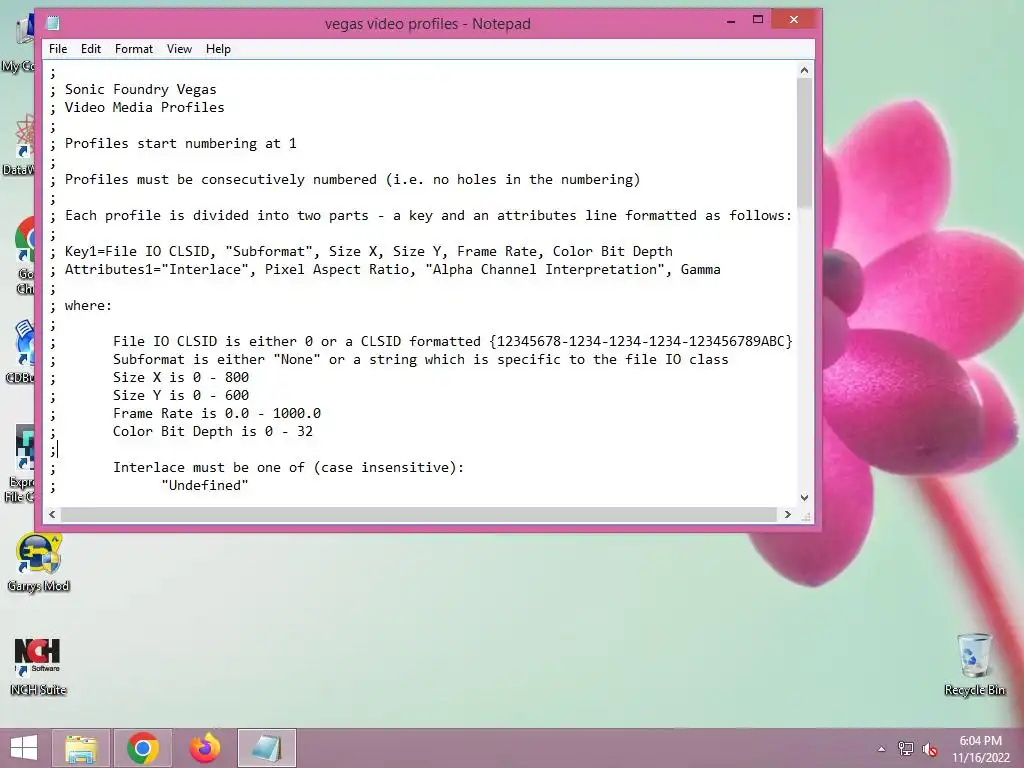Click line 'Subformat is either "None"'

point(421,359)
